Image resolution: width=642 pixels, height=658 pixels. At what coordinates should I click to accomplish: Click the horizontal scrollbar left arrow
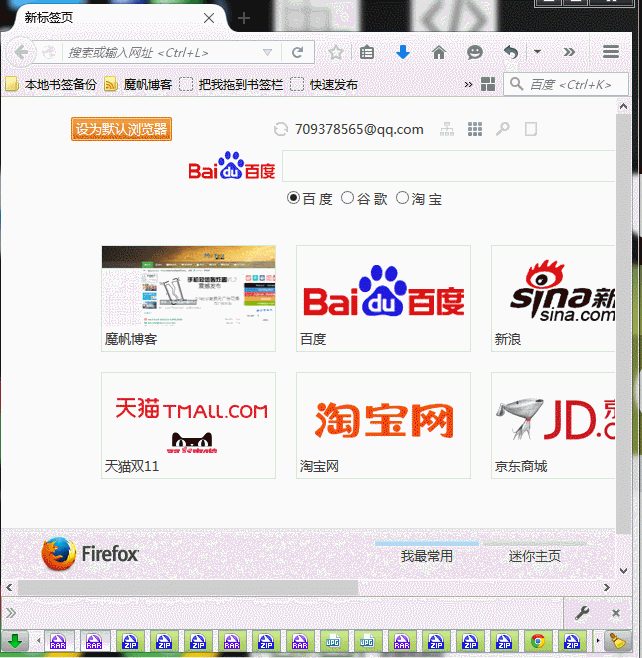click(x=9, y=588)
